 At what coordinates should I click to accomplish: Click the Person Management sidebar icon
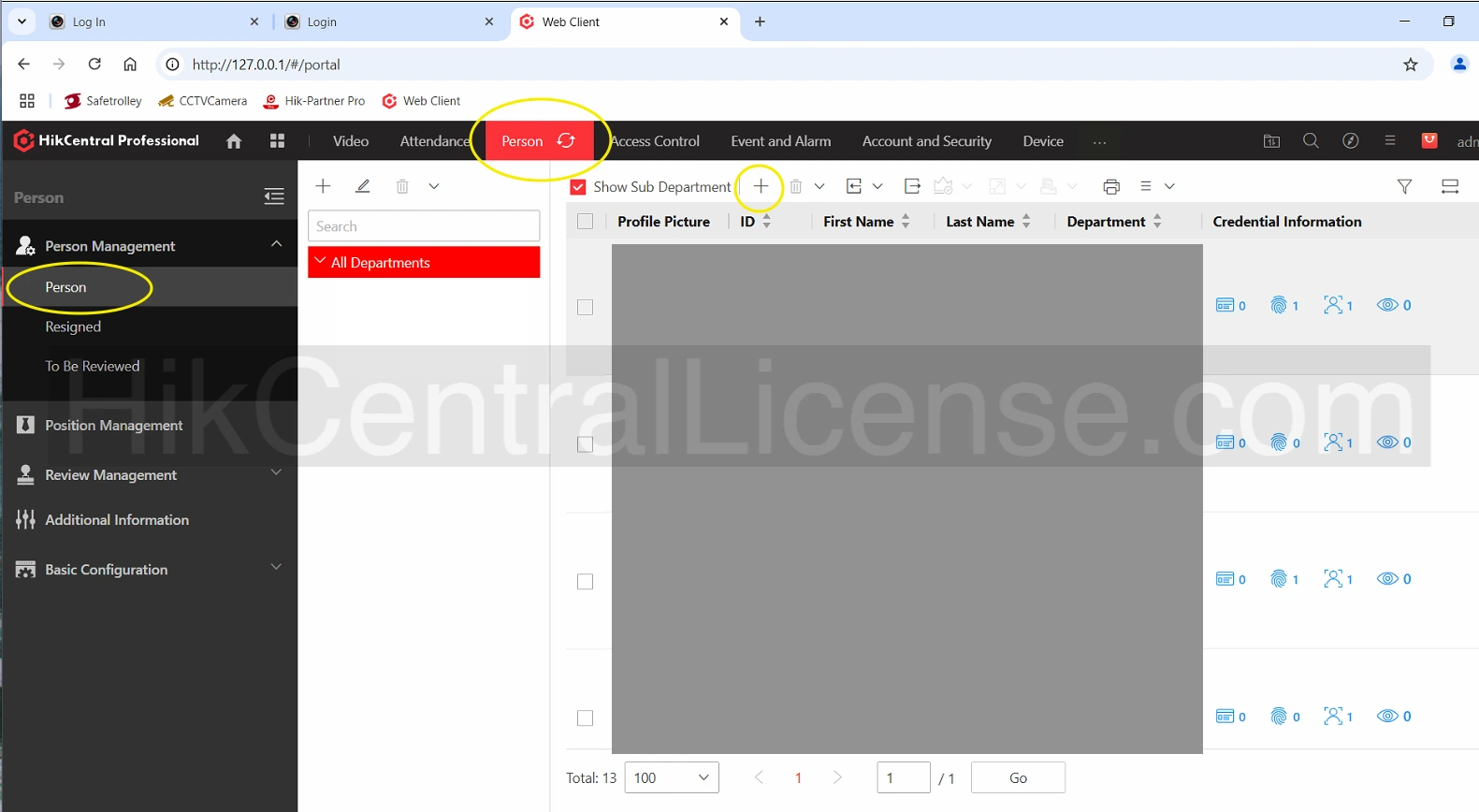tap(26, 246)
